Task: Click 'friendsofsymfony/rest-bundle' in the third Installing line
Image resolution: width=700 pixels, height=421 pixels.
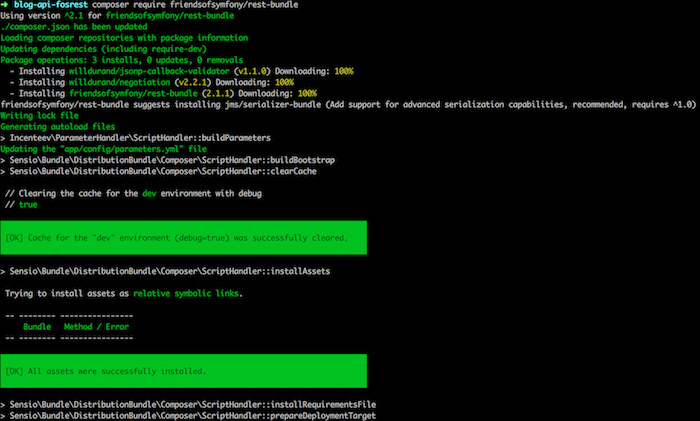Action: (x=133, y=94)
